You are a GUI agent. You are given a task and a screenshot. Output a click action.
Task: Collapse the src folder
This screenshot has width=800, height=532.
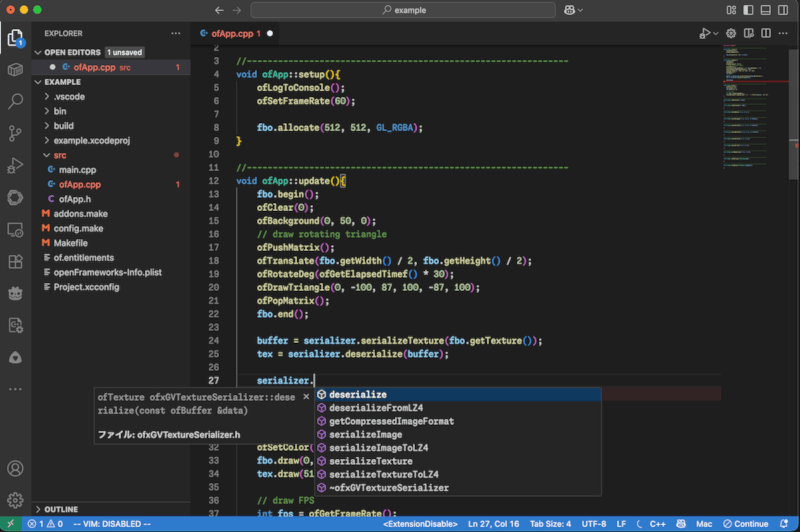click(47, 155)
